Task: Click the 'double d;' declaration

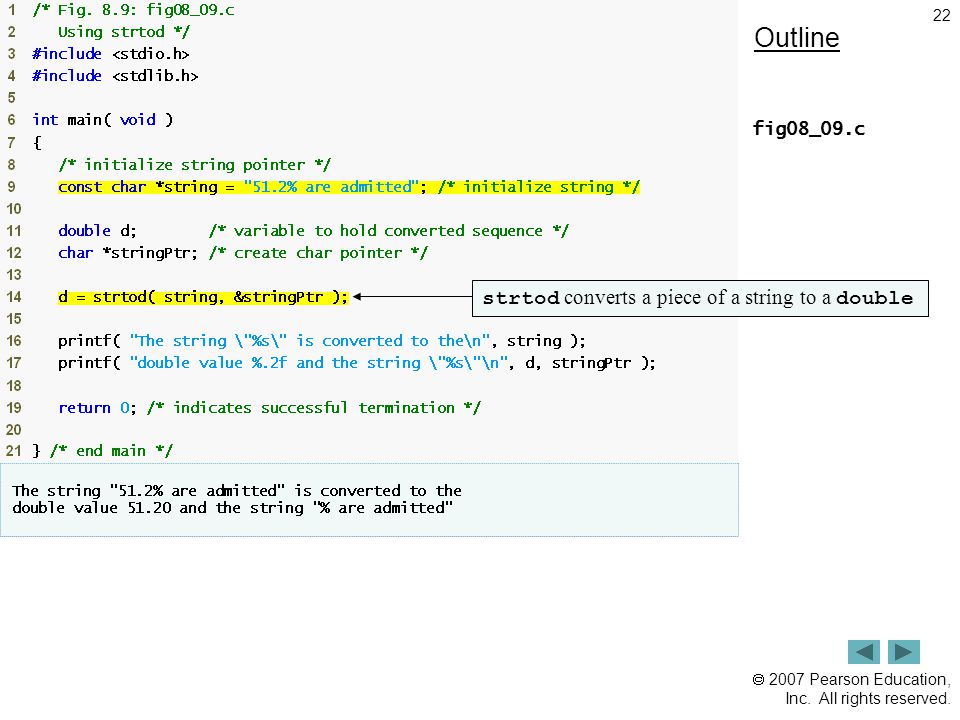Action: (x=97, y=231)
